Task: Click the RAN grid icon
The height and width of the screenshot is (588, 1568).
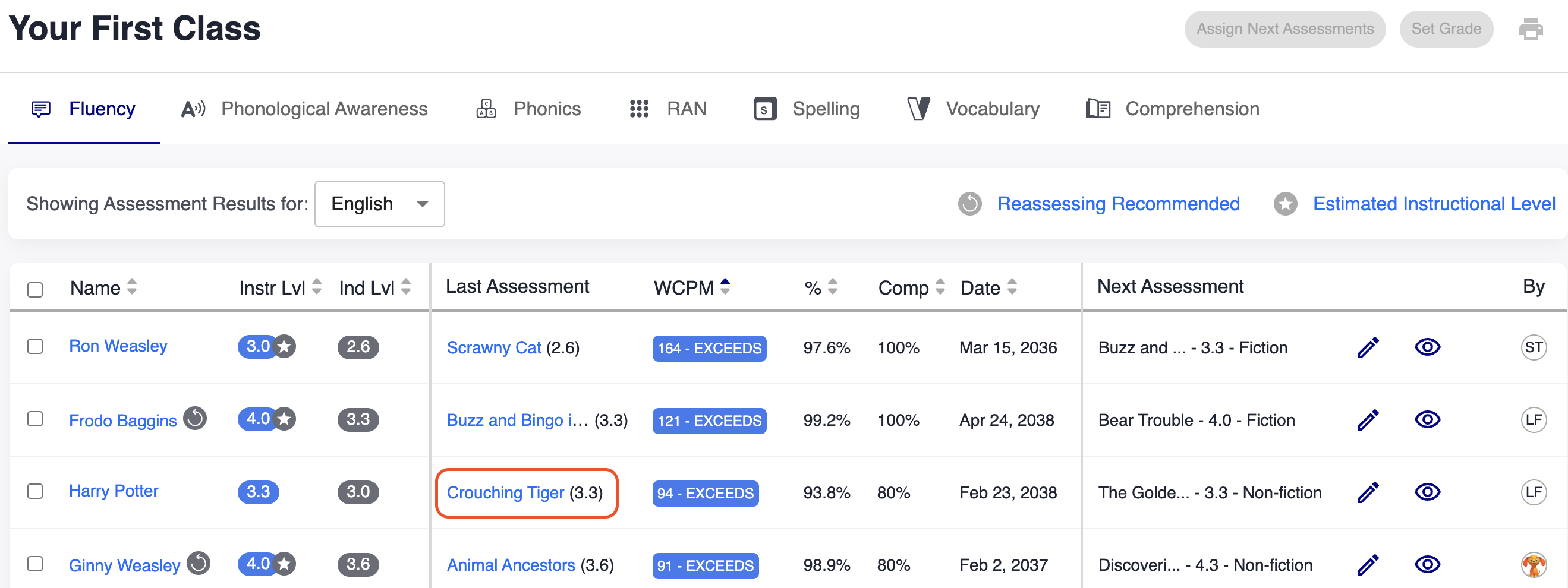Action: (x=639, y=109)
